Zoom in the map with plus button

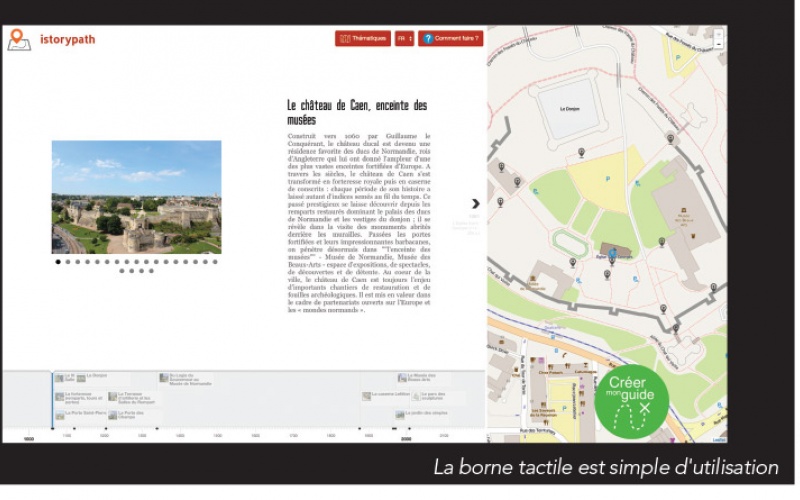718,34
